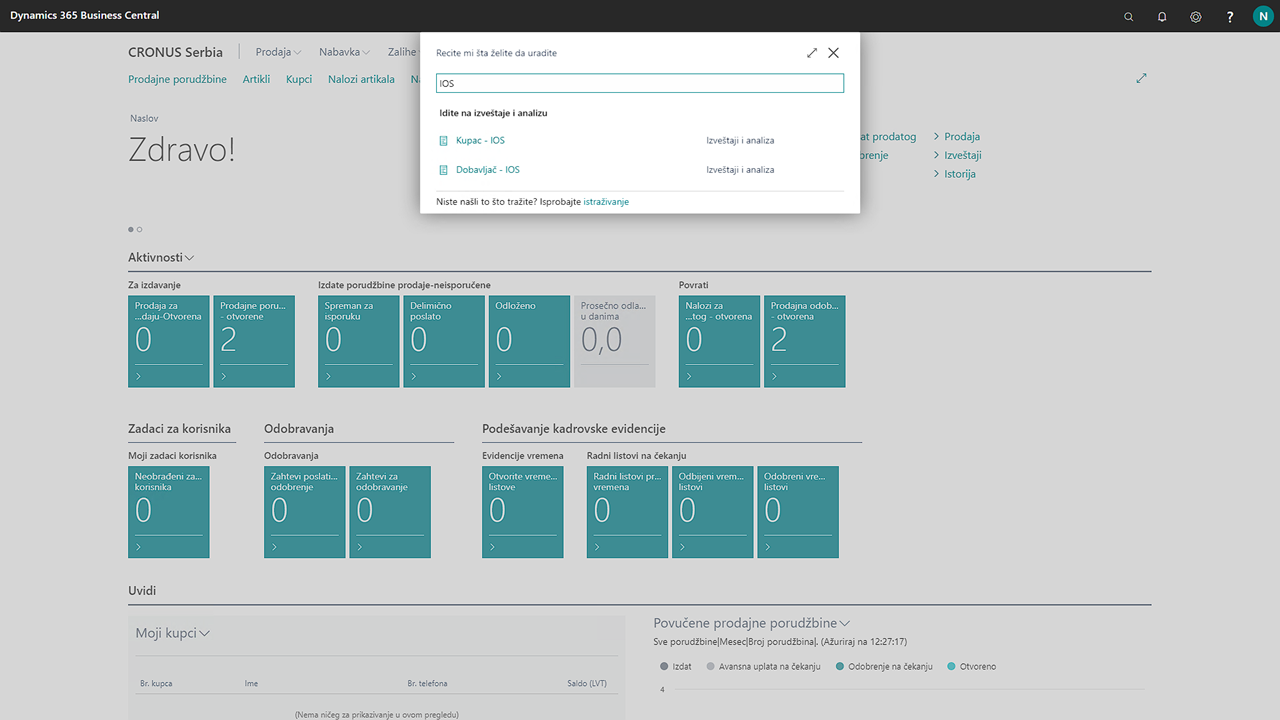The height and width of the screenshot is (720, 1280).
Task: Click the user avatar N icon
Action: [1263, 16]
